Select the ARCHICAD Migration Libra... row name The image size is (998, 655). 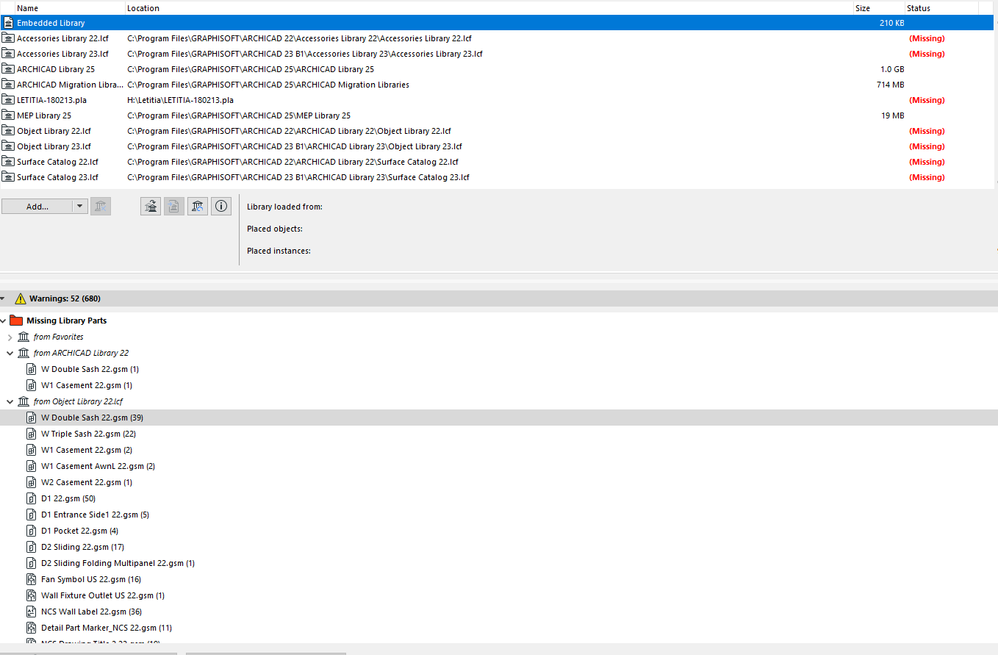(x=70, y=85)
